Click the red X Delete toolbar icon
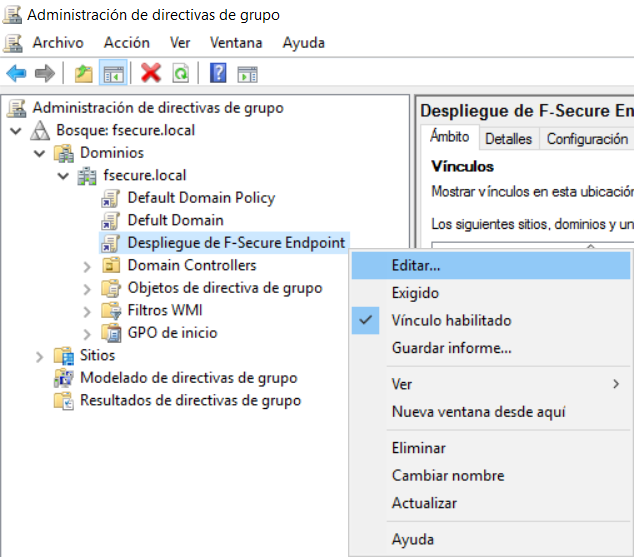The height and width of the screenshot is (557, 634). point(151,73)
